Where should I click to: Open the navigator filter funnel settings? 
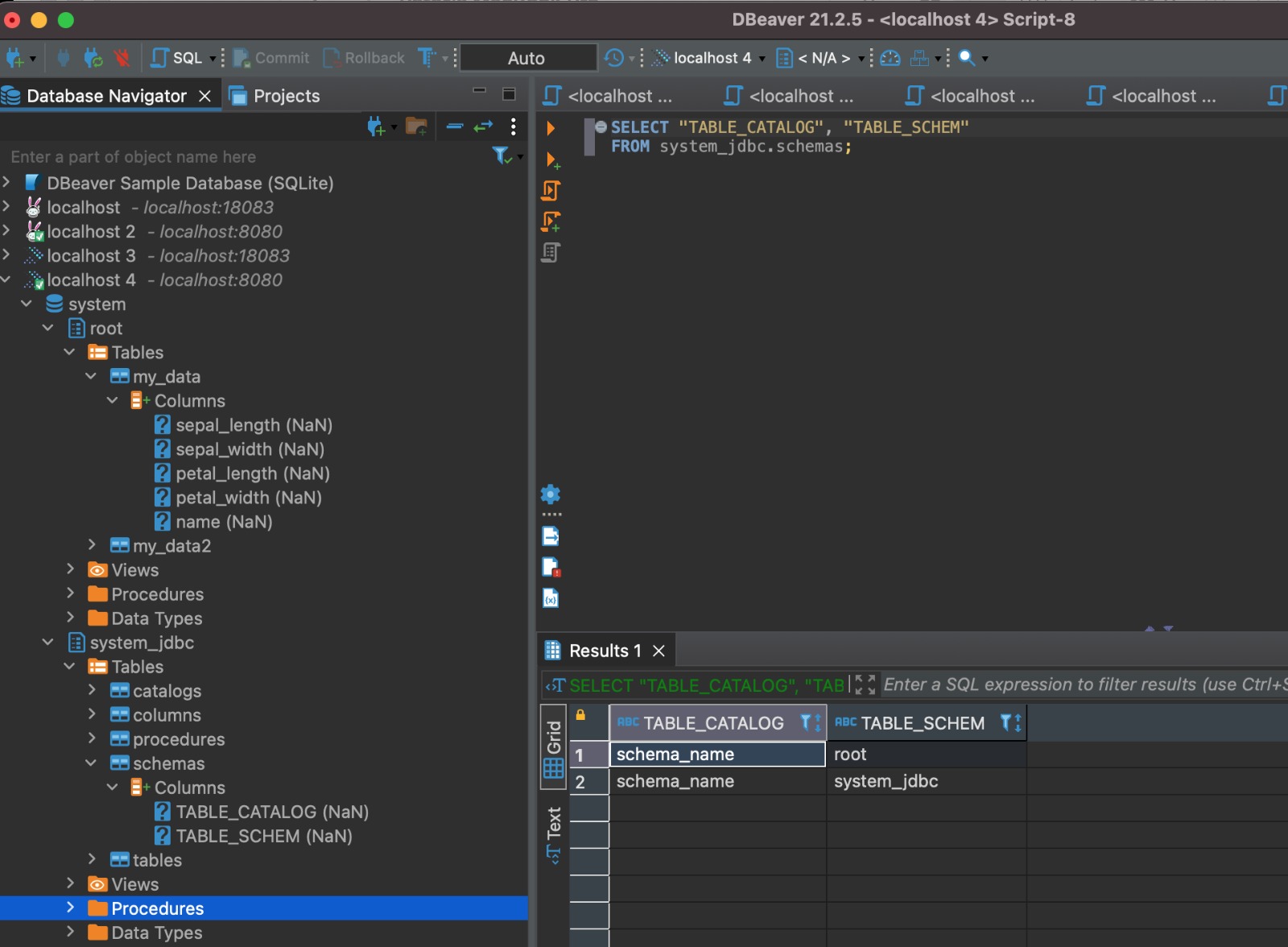[502, 155]
